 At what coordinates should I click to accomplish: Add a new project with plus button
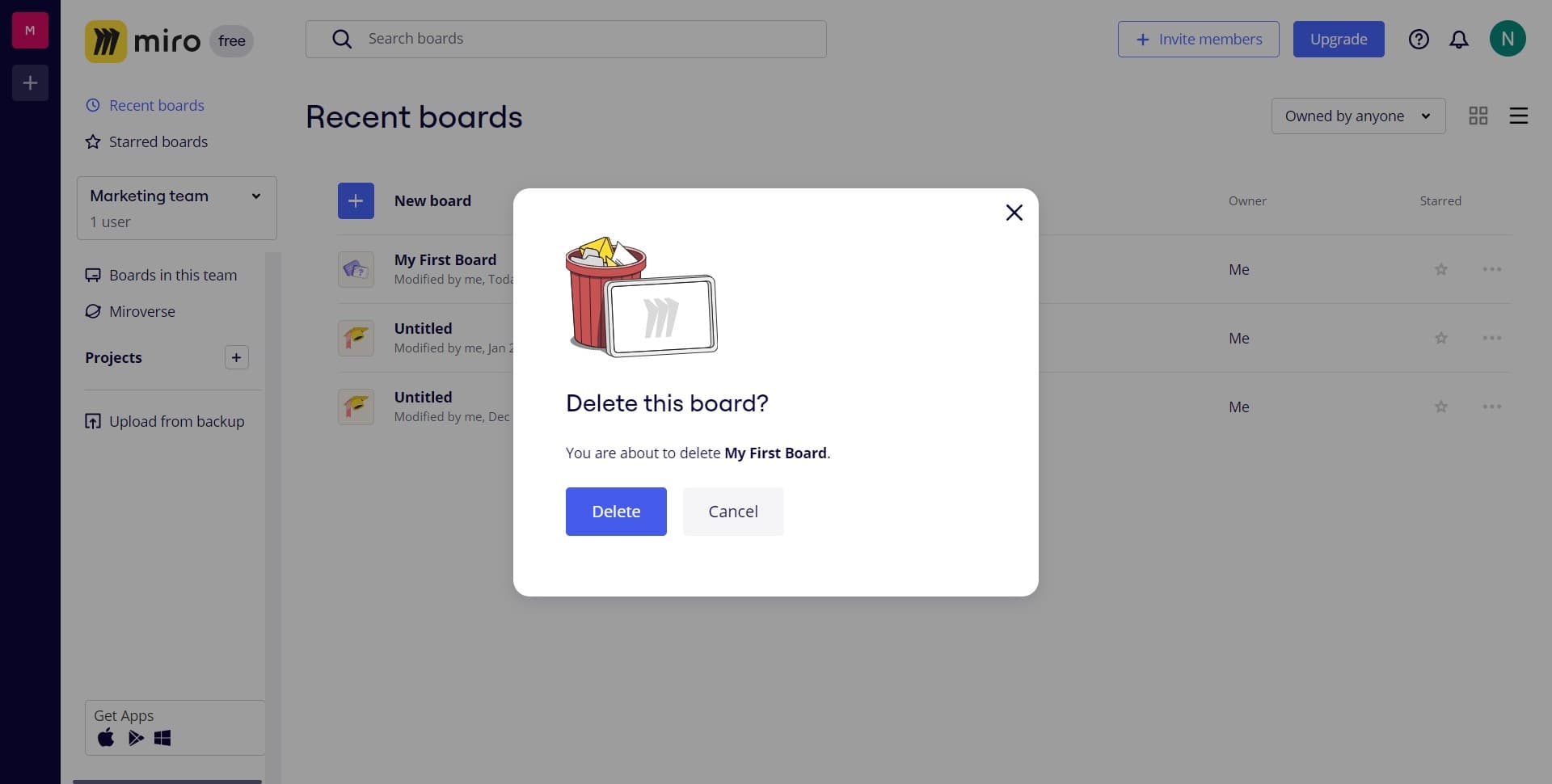click(236, 357)
